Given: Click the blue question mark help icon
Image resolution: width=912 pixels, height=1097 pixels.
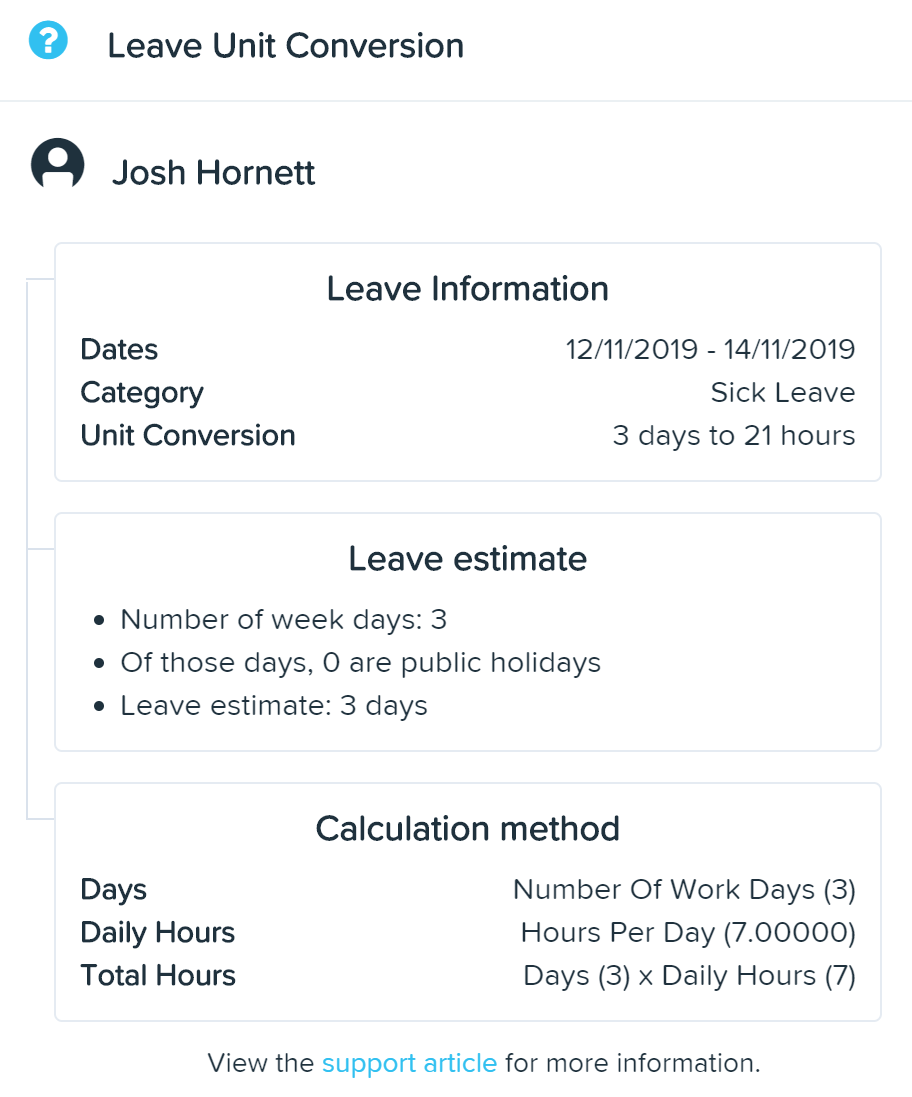Looking at the screenshot, I should [48, 40].
